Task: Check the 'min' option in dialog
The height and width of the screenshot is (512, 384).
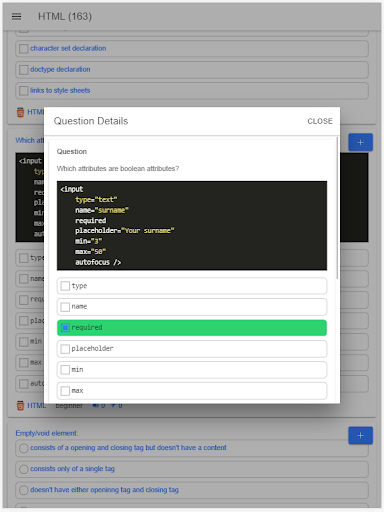Action: pos(65,370)
